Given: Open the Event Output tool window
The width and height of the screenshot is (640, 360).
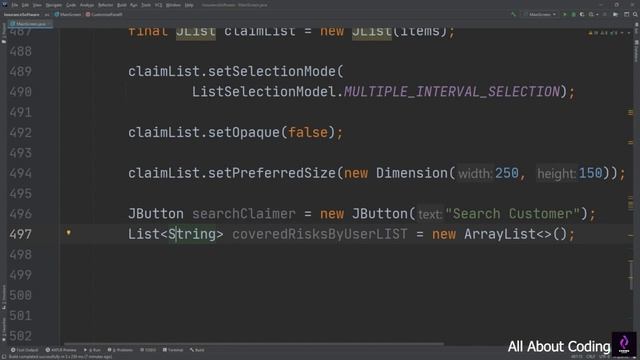Looking at the screenshot, I should point(24,350).
